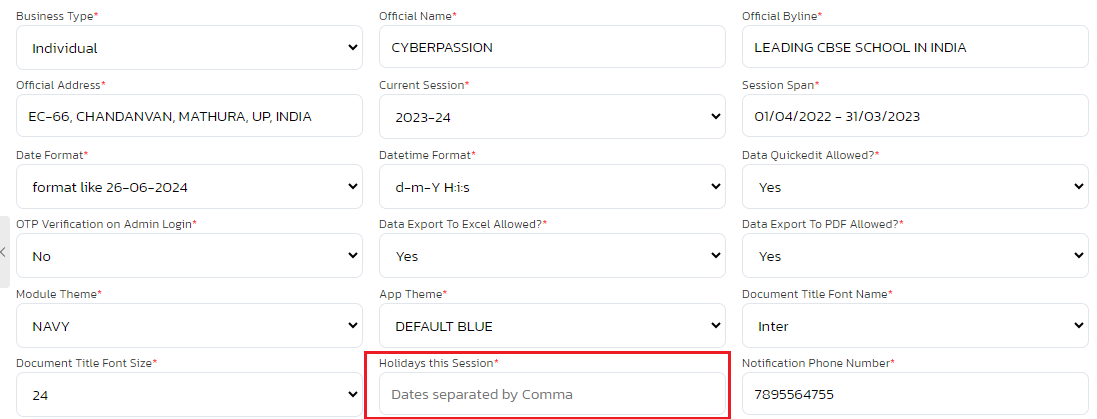The image size is (1097, 419).
Task: Open Document Title Font Size dropdown
Action: click(x=189, y=395)
